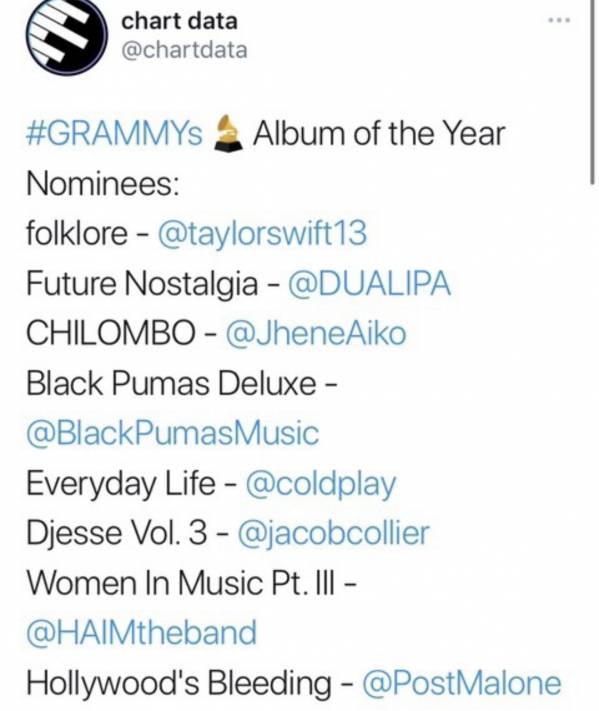Click the 'Album of the Year' text

point(379,133)
